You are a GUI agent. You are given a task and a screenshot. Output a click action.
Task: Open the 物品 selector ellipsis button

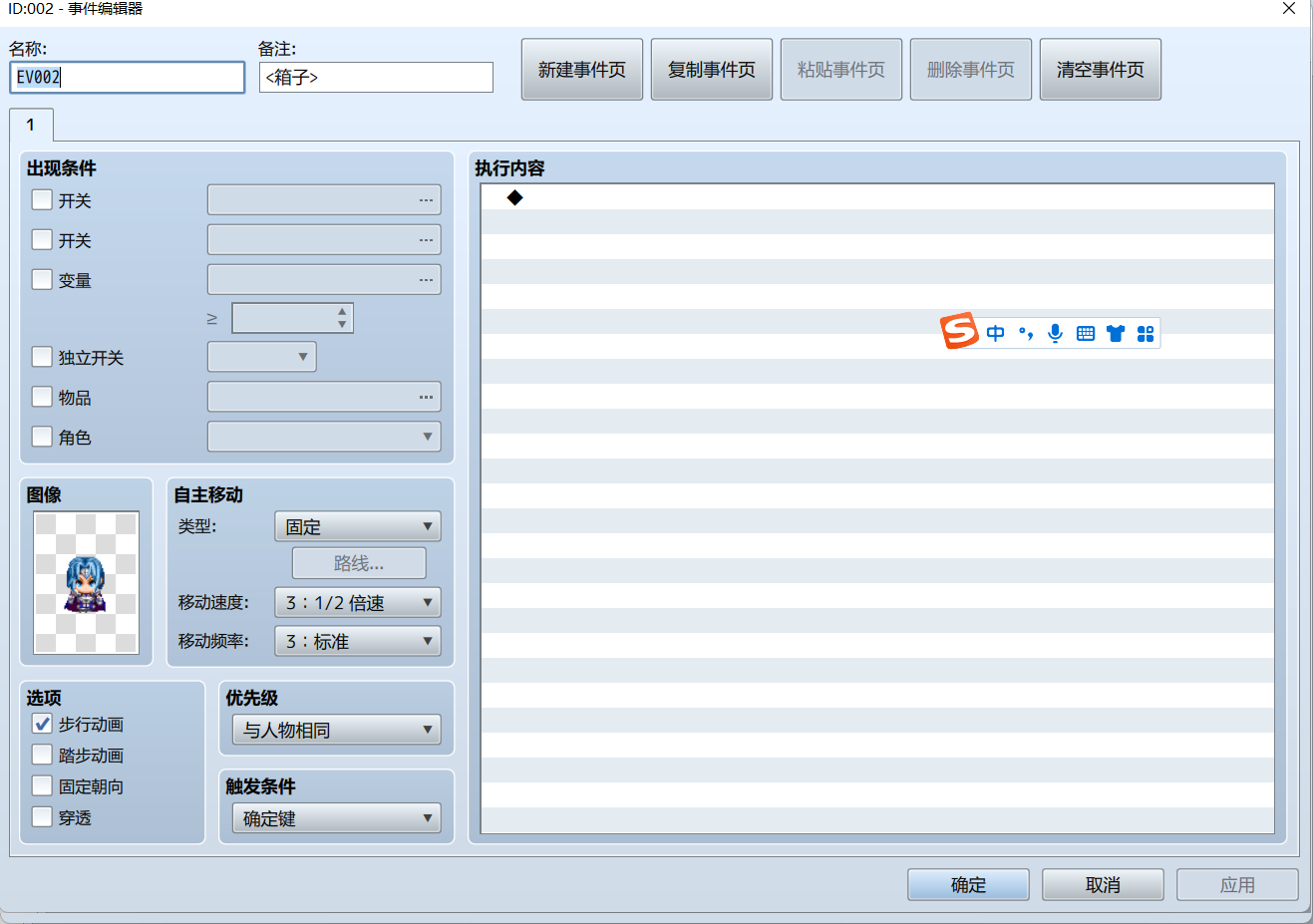(426, 397)
